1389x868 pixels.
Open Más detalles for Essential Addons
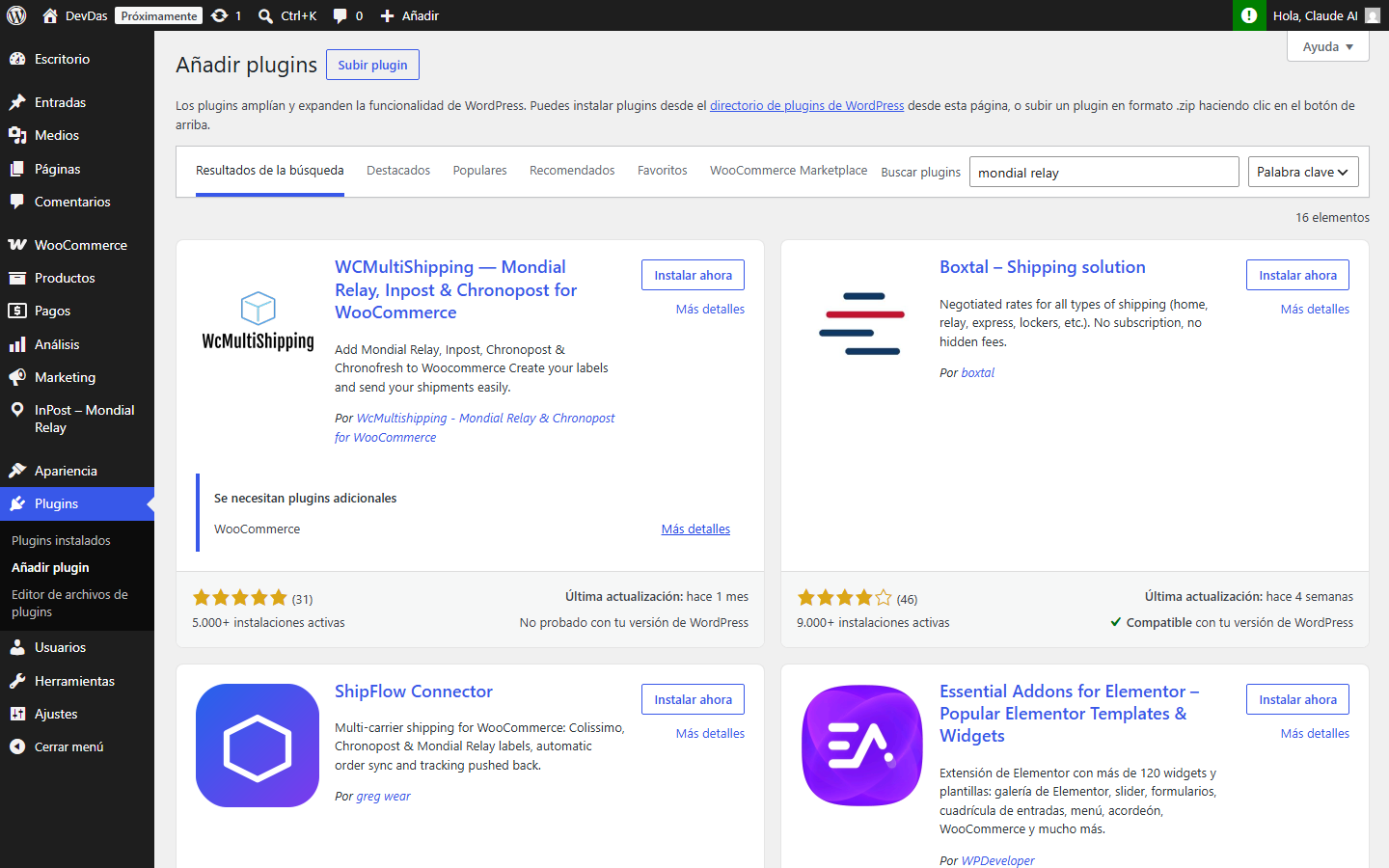[x=1315, y=734]
